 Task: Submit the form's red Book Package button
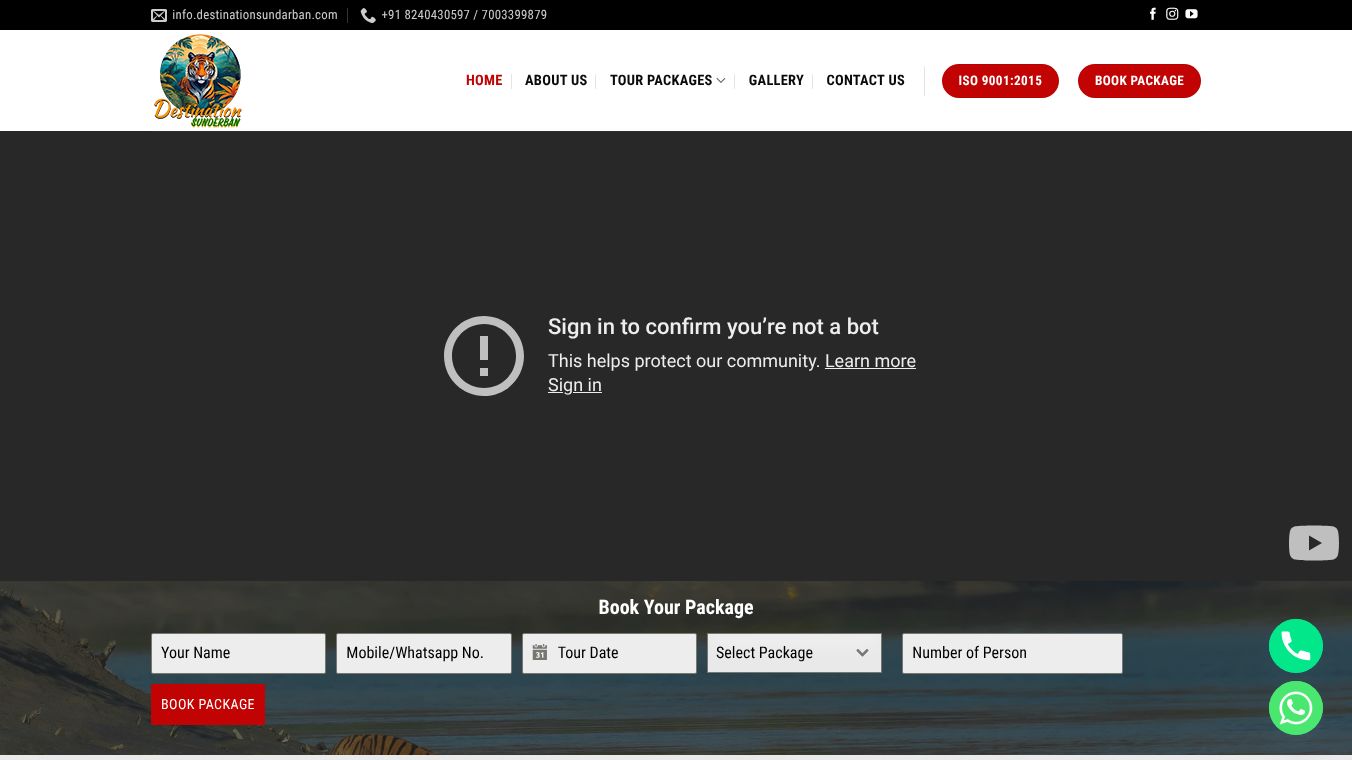pyautogui.click(x=208, y=704)
